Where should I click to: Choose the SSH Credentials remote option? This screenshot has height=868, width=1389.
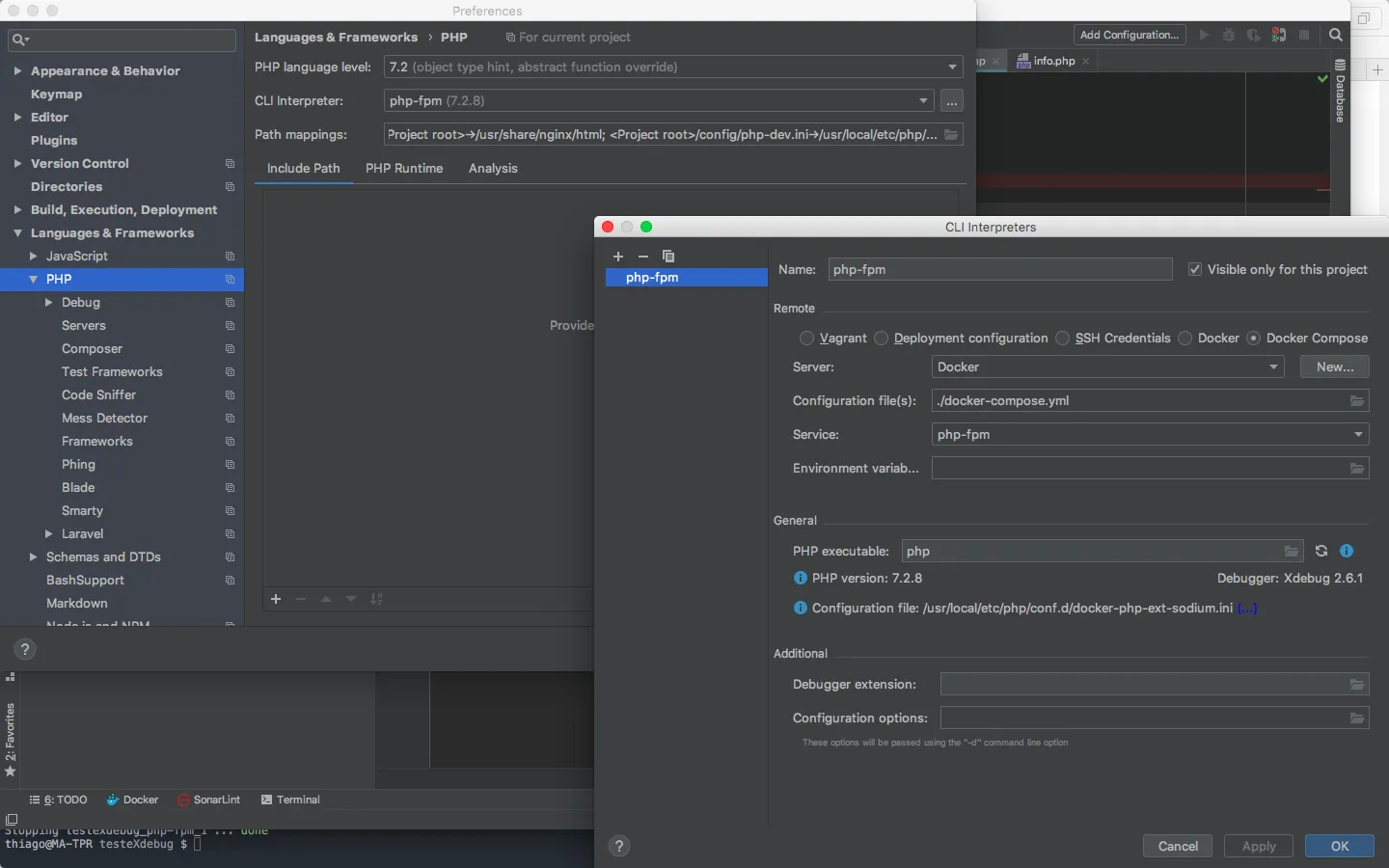[1062, 339]
